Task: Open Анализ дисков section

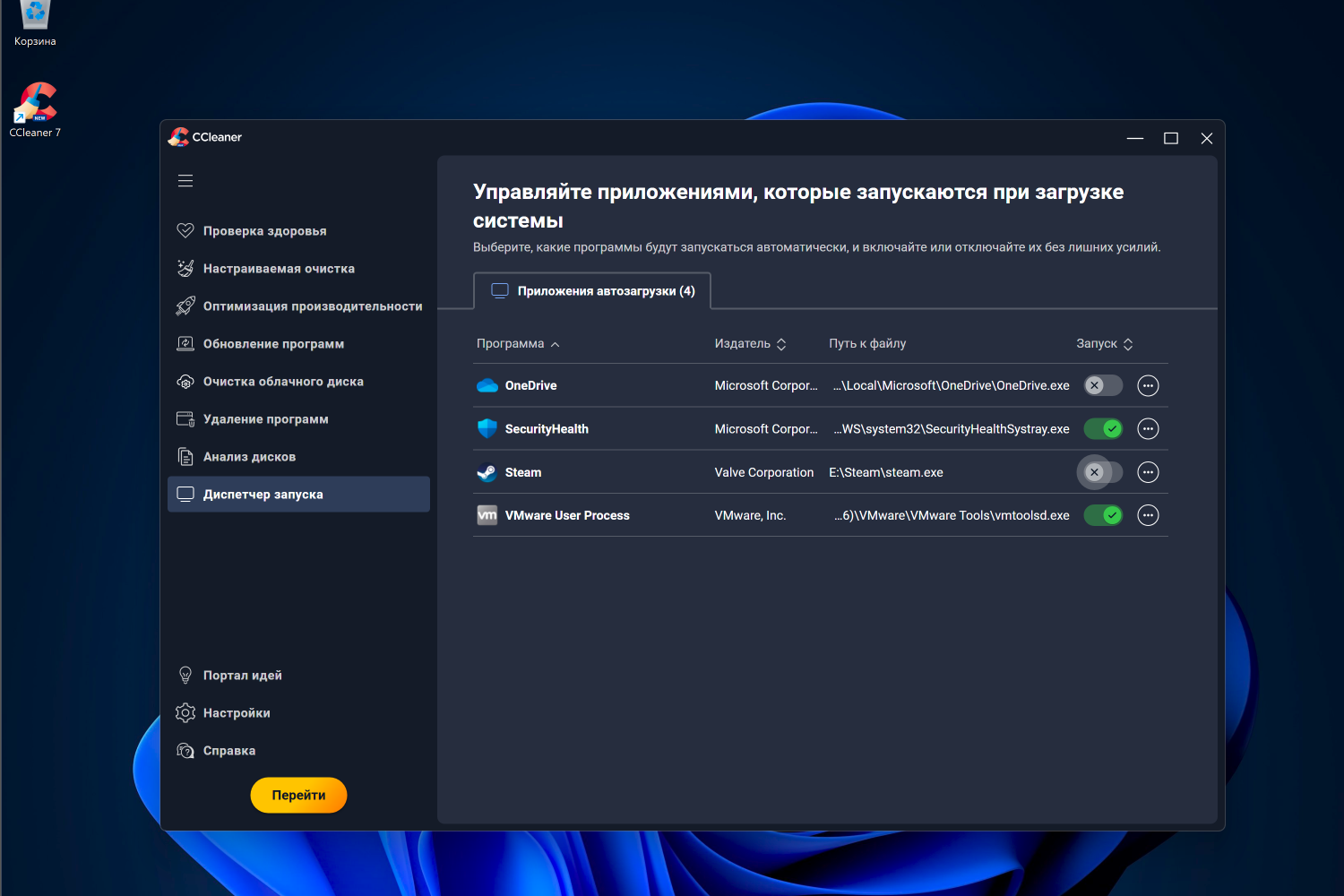Action: (298, 457)
